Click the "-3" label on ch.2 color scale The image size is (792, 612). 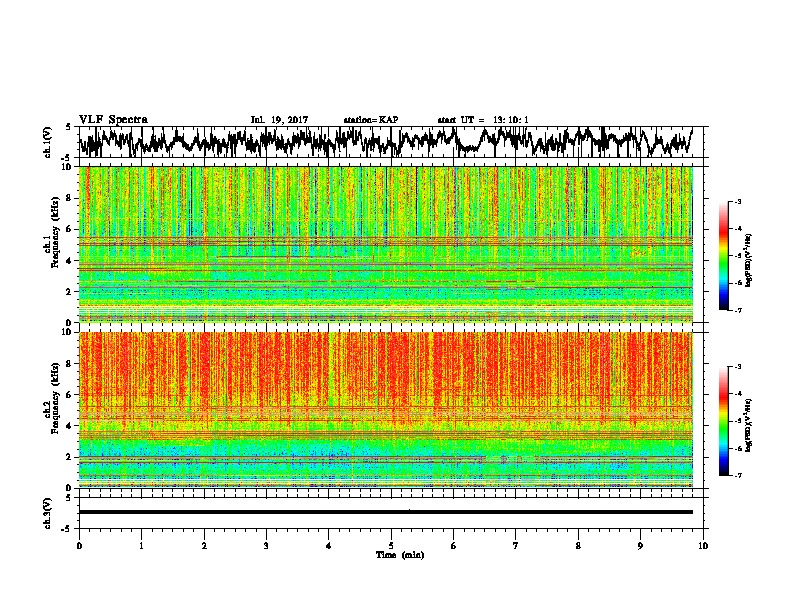click(738, 367)
